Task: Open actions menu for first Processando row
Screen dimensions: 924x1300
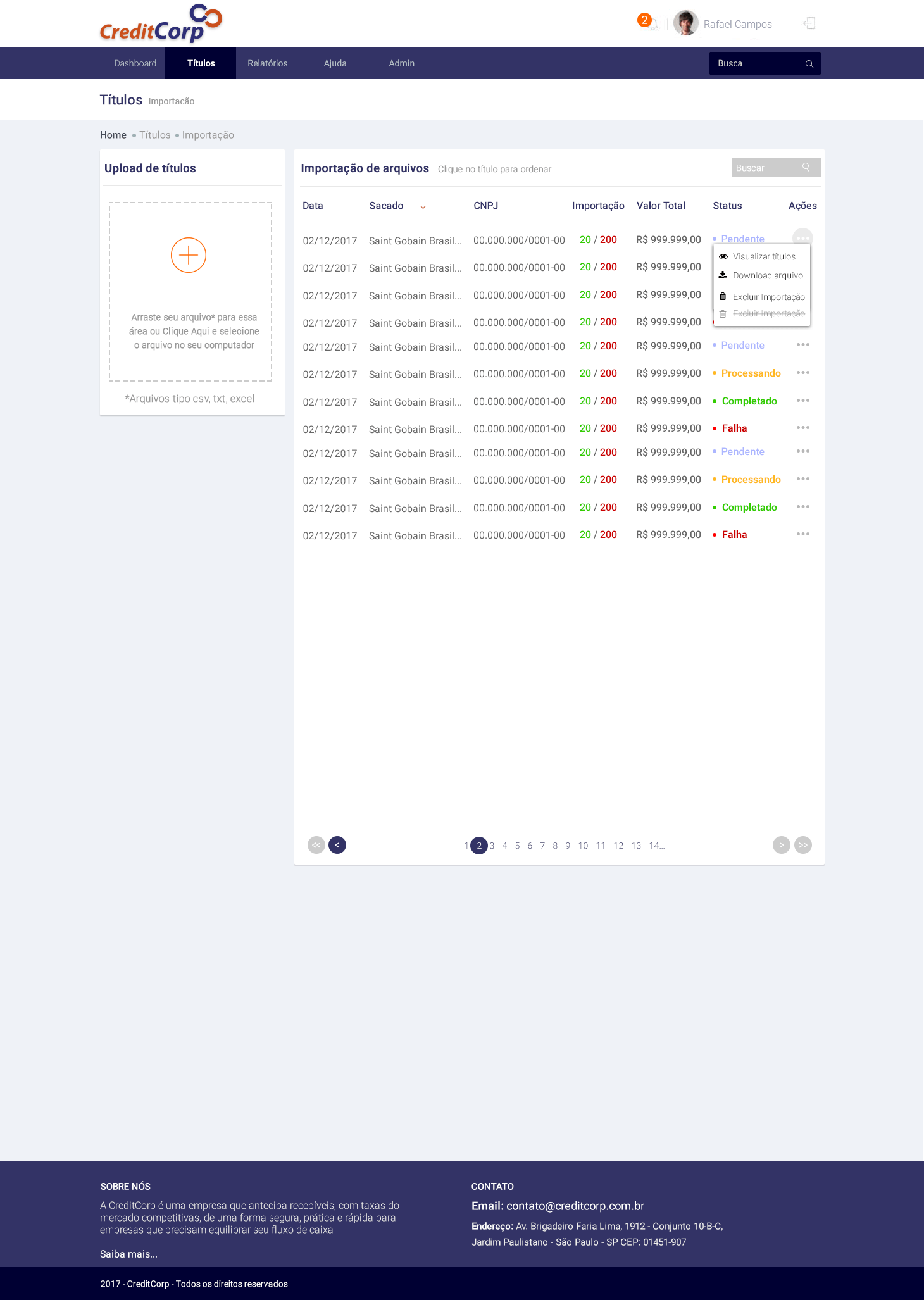Action: (x=802, y=373)
